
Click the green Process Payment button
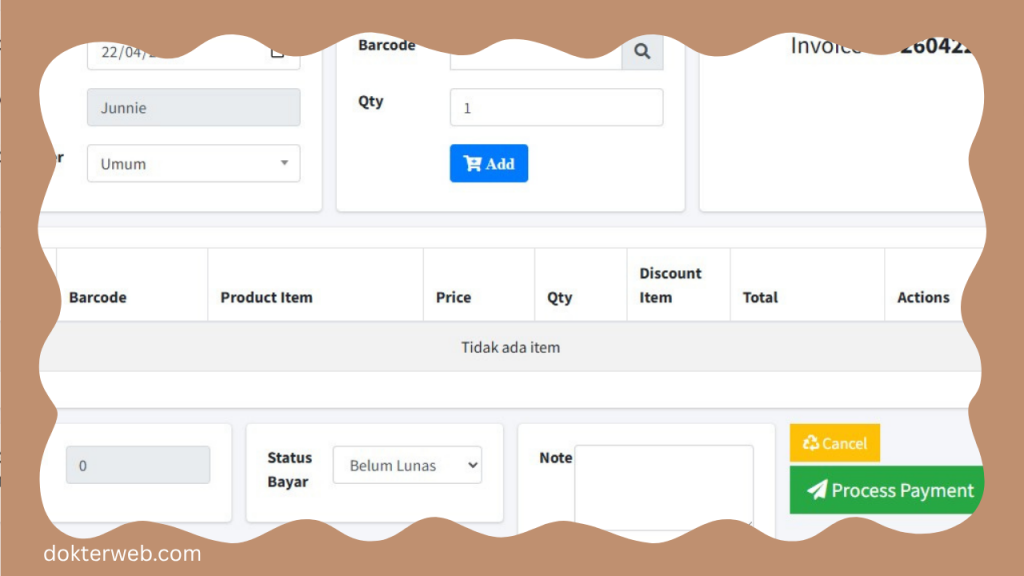pos(888,490)
